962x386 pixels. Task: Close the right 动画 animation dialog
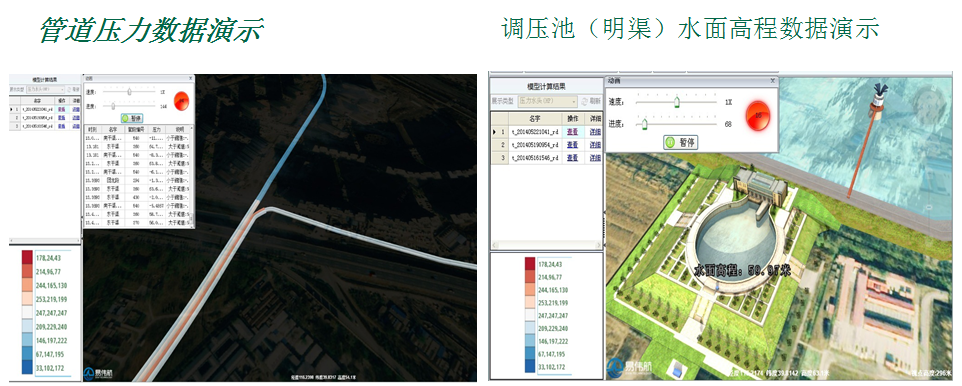pos(772,80)
